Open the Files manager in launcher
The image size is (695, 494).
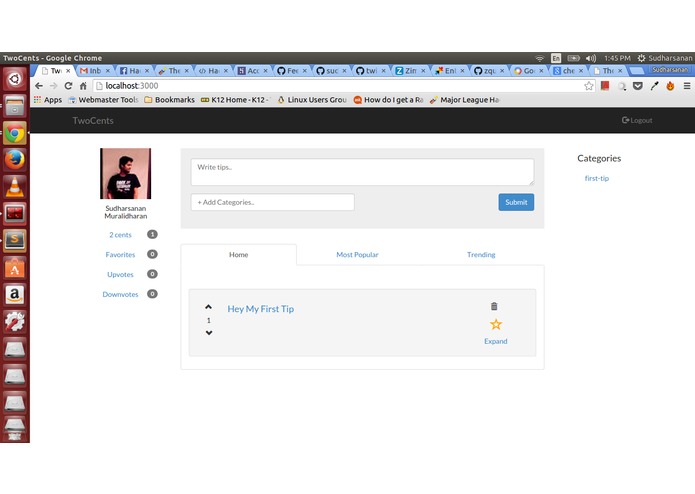(x=15, y=106)
